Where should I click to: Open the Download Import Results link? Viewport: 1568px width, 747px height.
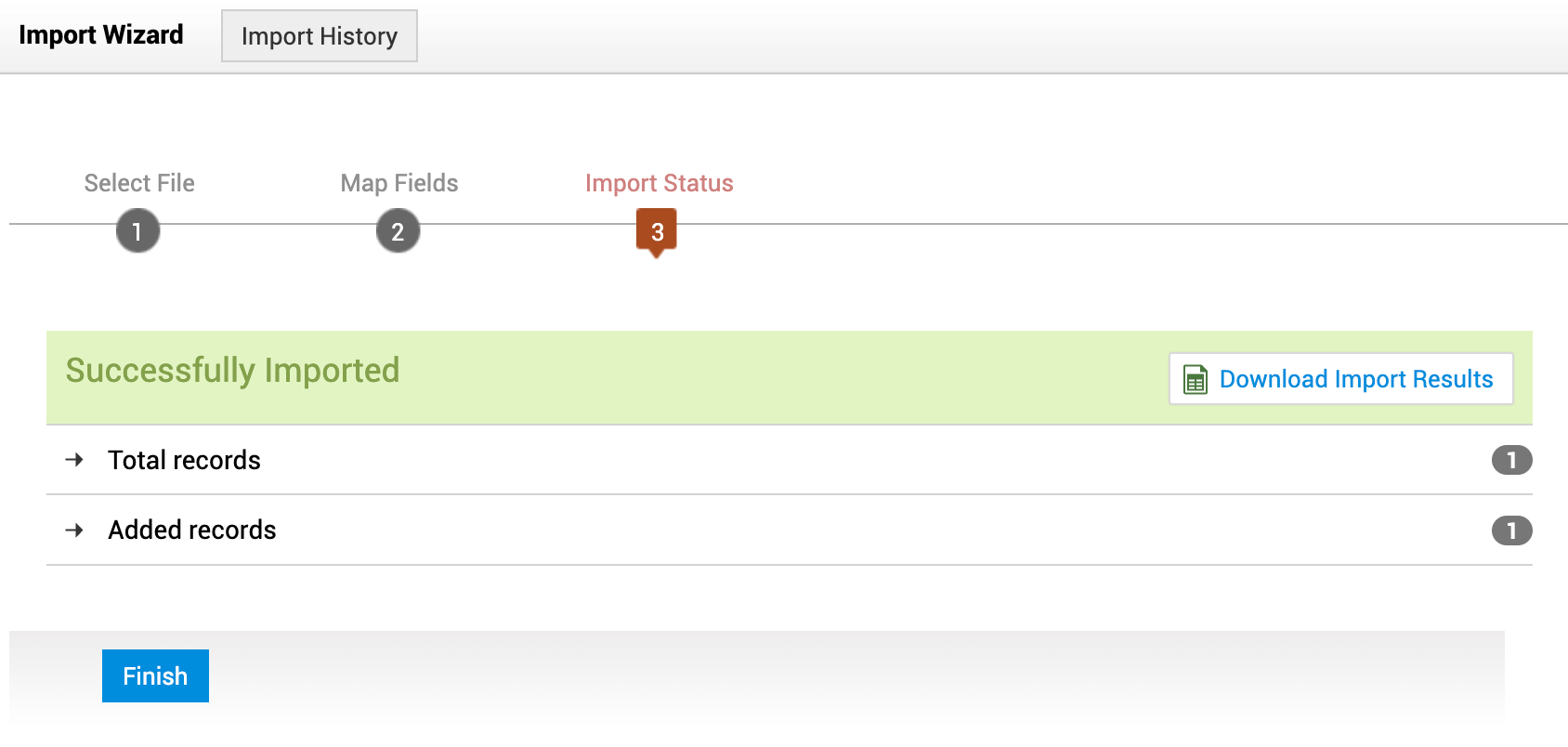click(1355, 379)
